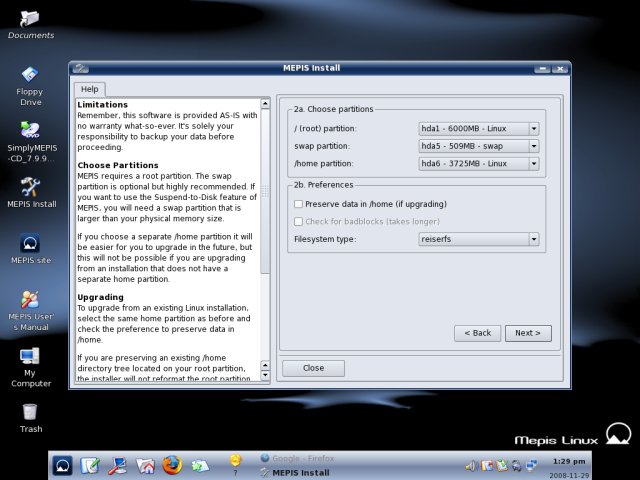This screenshot has width=640, height=480.
Task: Click the network connection tray icon
Action: click(x=532, y=465)
